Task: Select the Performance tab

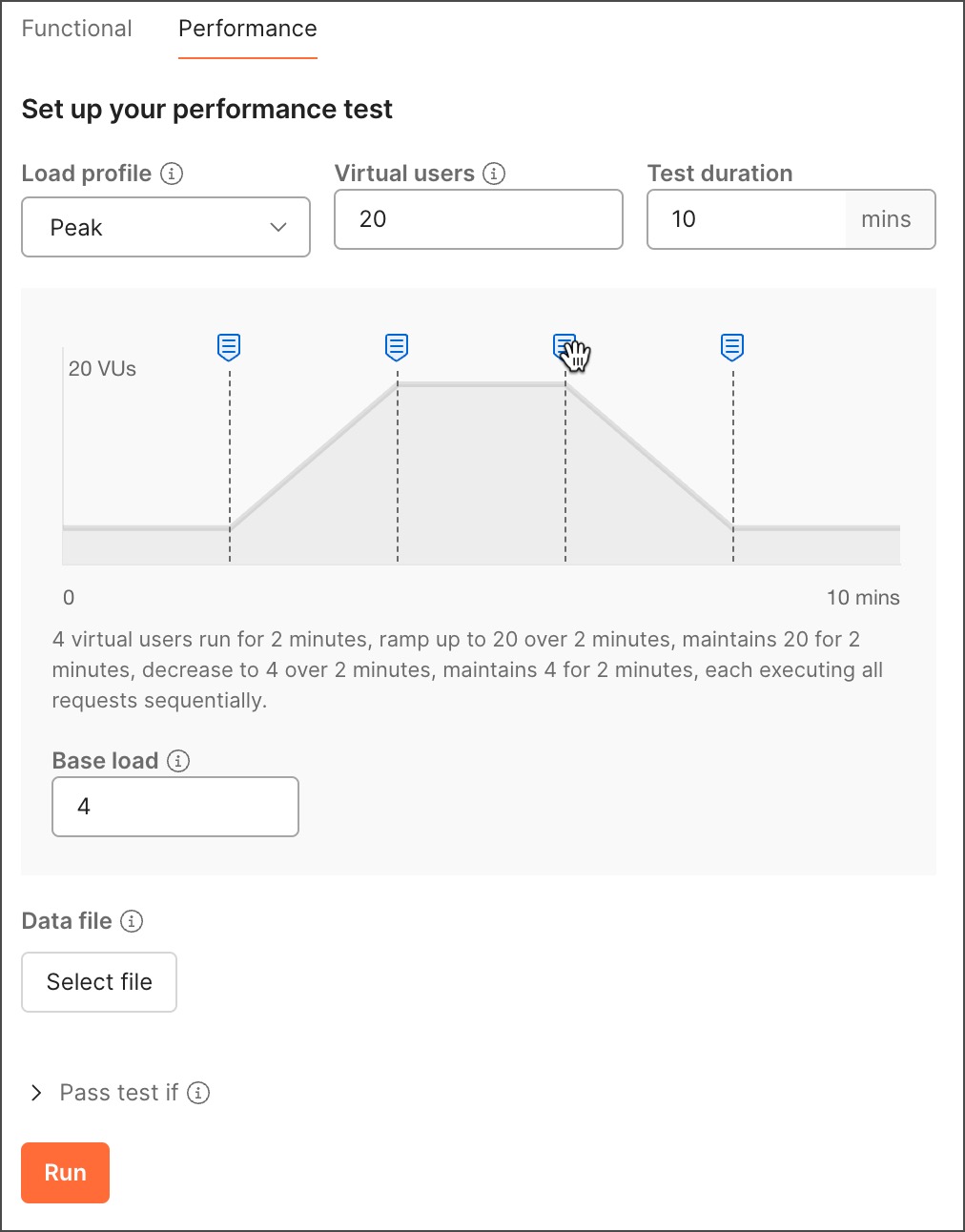Action: coord(248,29)
